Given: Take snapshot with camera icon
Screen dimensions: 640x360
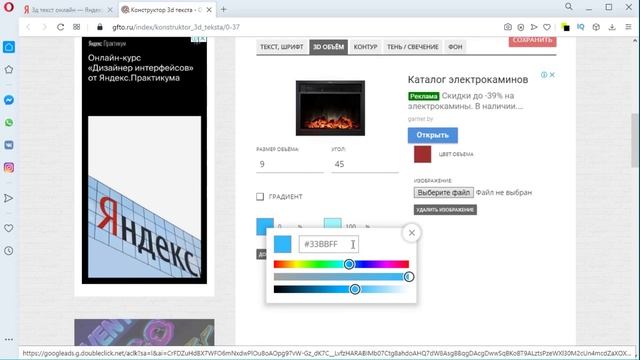Looking at the screenshot, I should click(x=507, y=27).
